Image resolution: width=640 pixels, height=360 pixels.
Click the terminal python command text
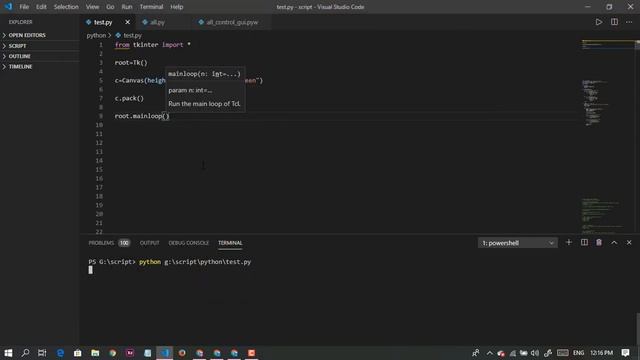coord(195,262)
